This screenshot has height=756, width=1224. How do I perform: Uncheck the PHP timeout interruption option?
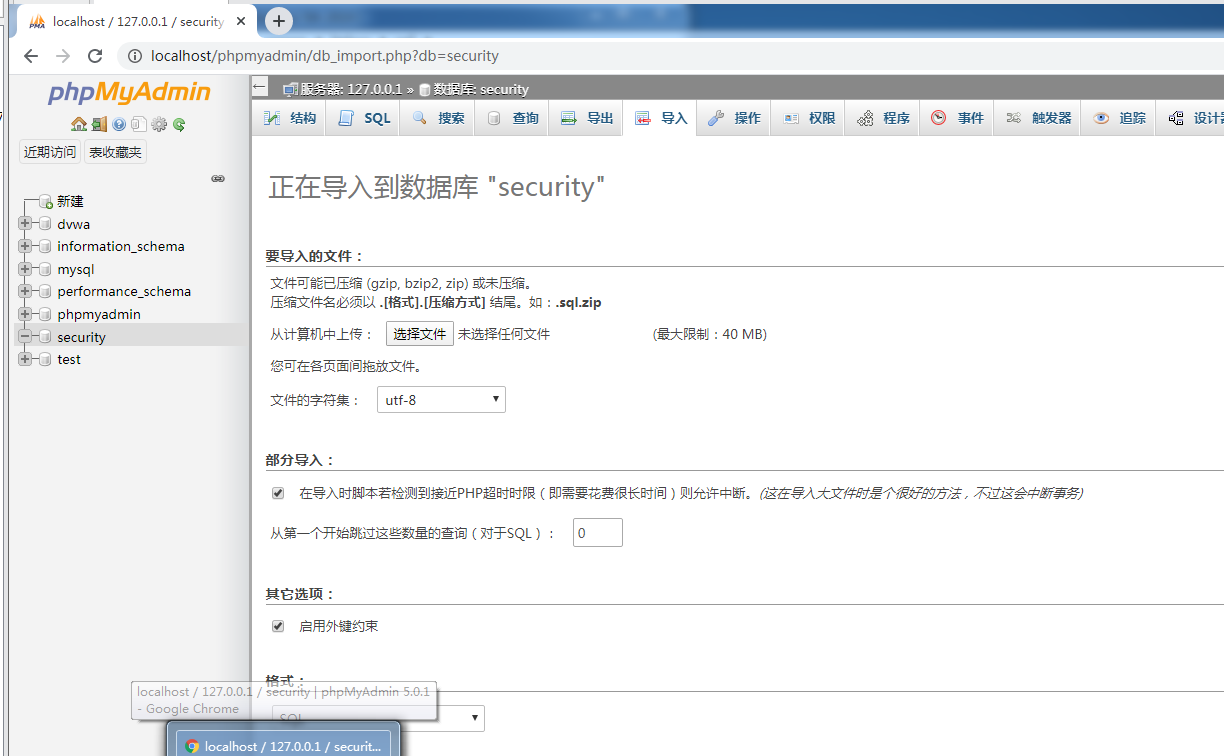(277, 492)
